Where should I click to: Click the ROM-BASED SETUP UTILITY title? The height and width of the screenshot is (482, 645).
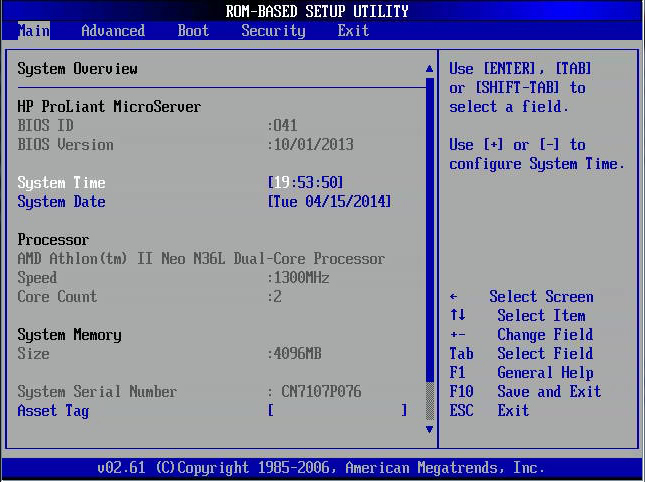click(317, 11)
